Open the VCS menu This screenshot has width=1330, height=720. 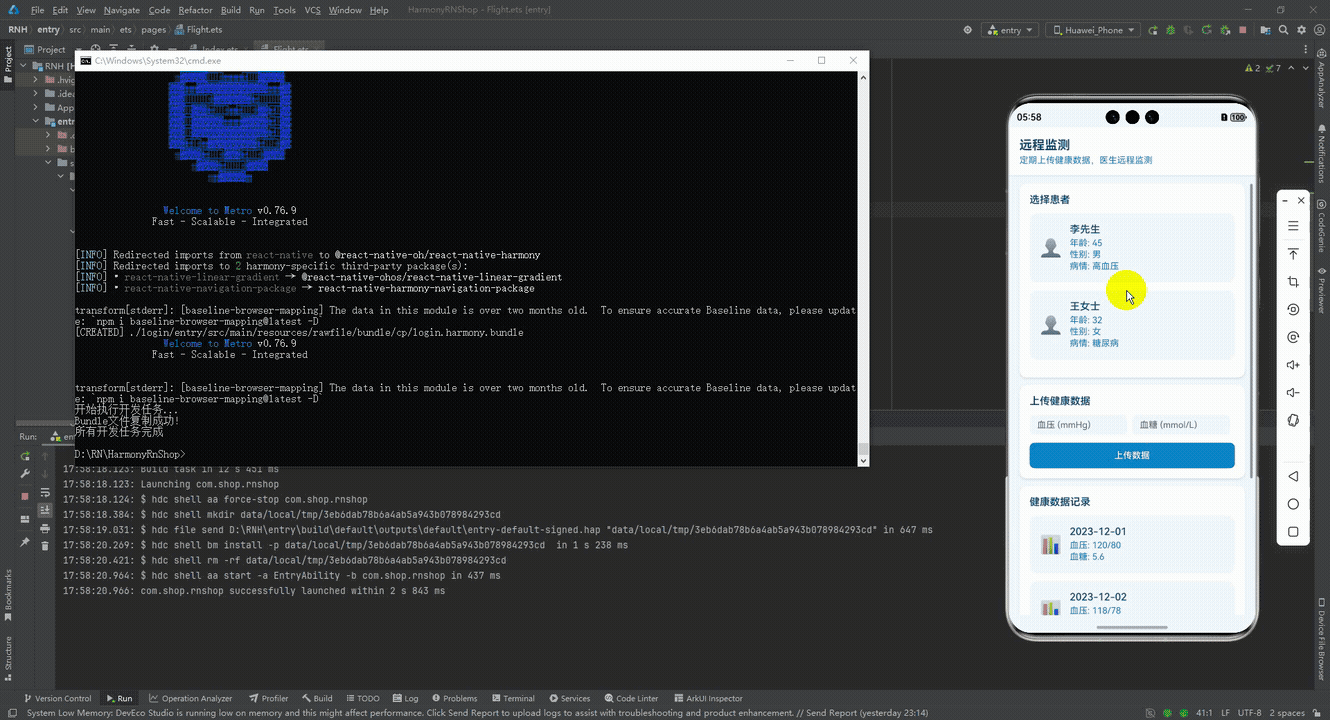(313, 10)
